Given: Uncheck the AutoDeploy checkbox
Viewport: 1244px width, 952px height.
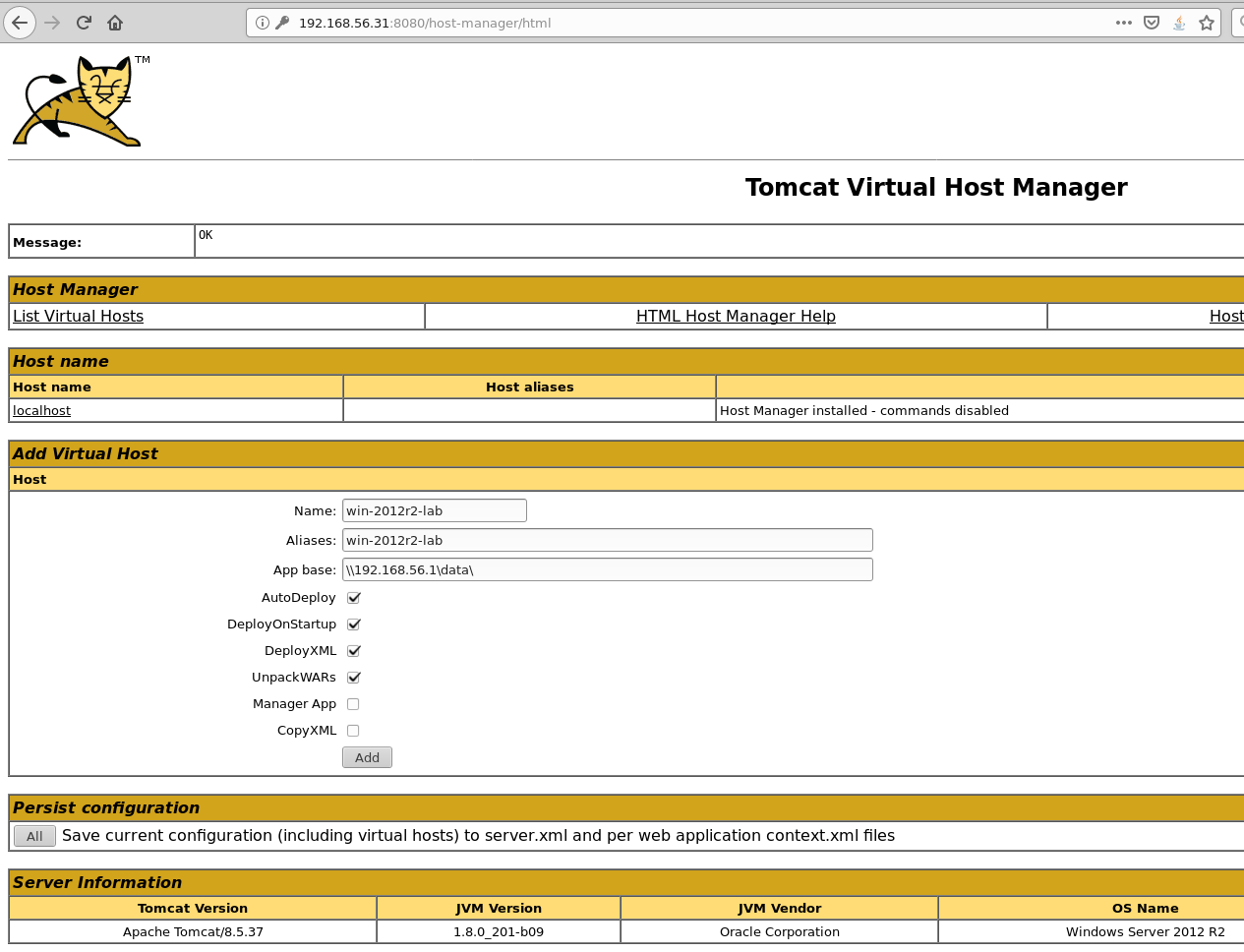Looking at the screenshot, I should (x=354, y=598).
